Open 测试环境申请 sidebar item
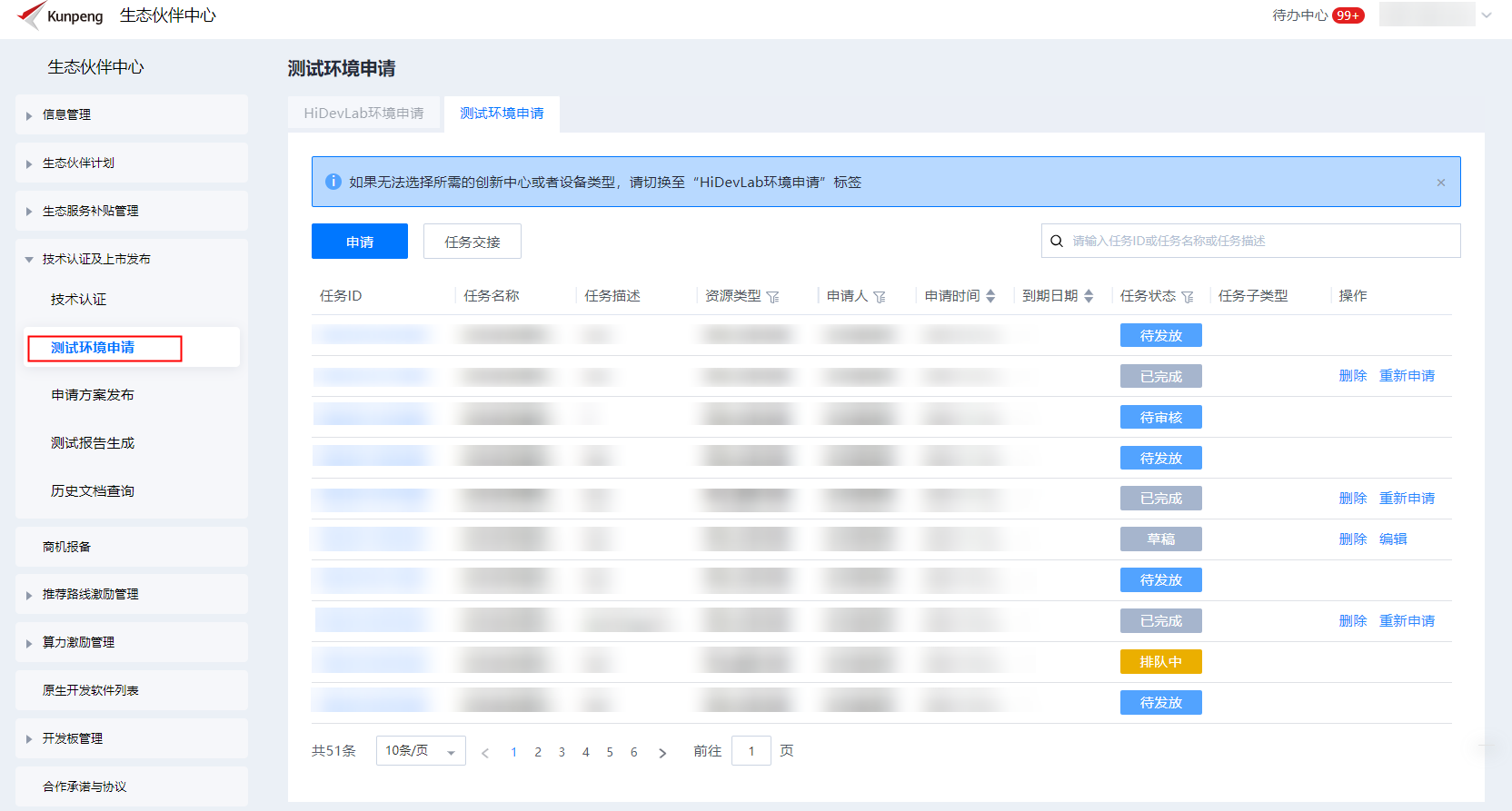The height and width of the screenshot is (811, 1512). pos(132,348)
